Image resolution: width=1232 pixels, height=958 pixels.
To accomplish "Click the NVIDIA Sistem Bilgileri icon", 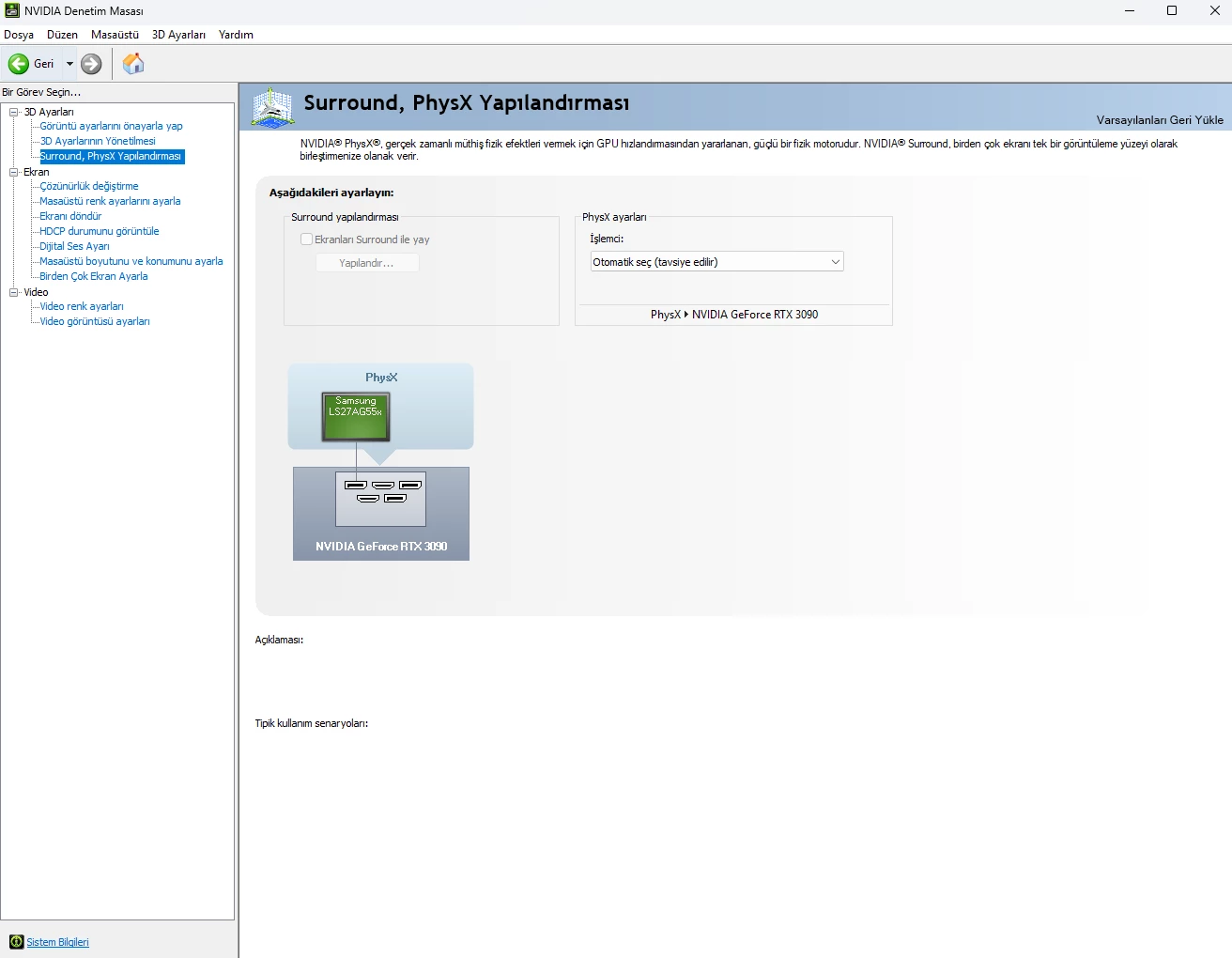I will pyautogui.click(x=16, y=942).
